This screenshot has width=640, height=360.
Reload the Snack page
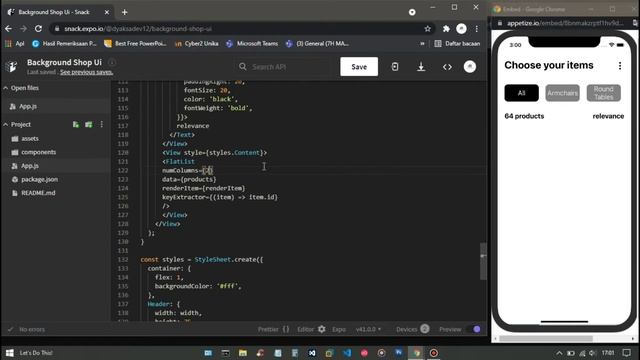tap(38, 29)
